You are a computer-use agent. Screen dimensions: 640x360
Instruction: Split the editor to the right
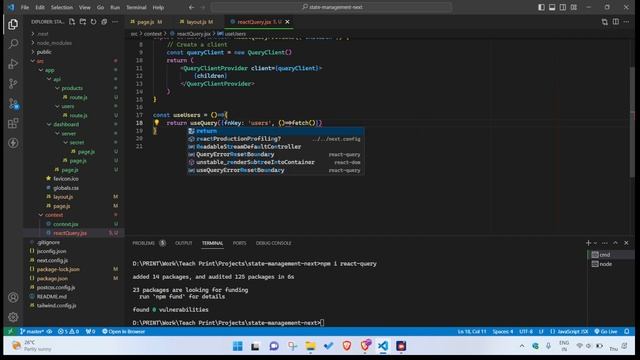click(616, 22)
